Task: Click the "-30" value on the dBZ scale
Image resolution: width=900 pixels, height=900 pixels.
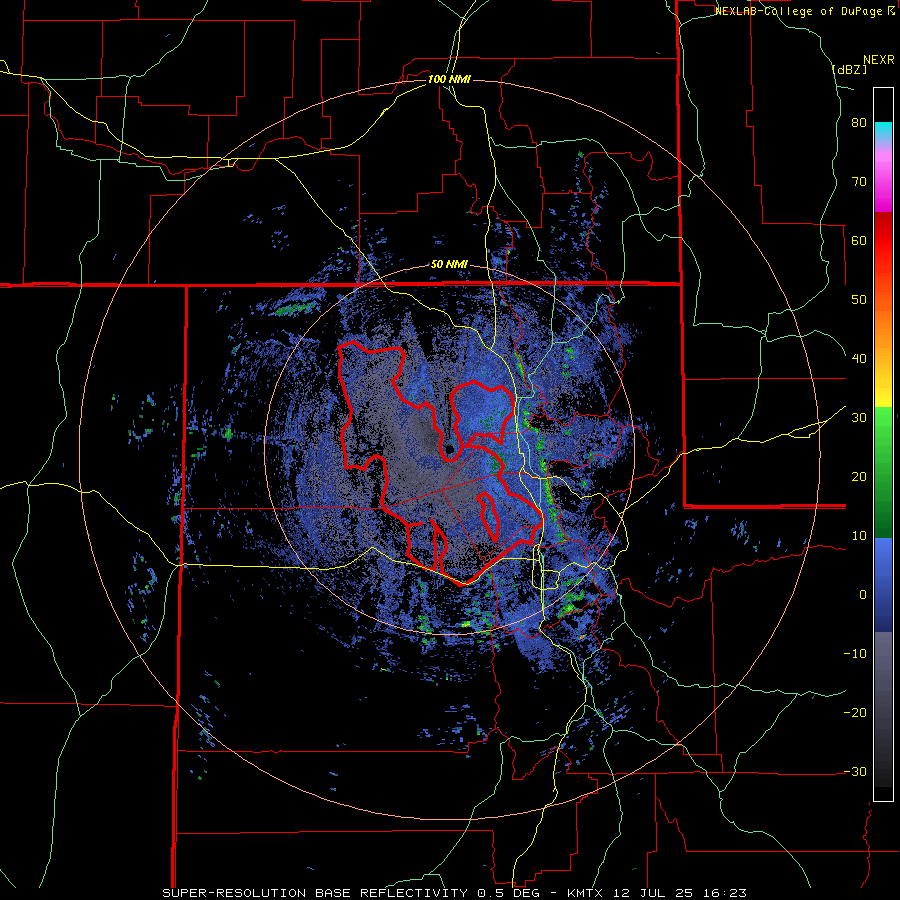Action: (x=855, y=771)
